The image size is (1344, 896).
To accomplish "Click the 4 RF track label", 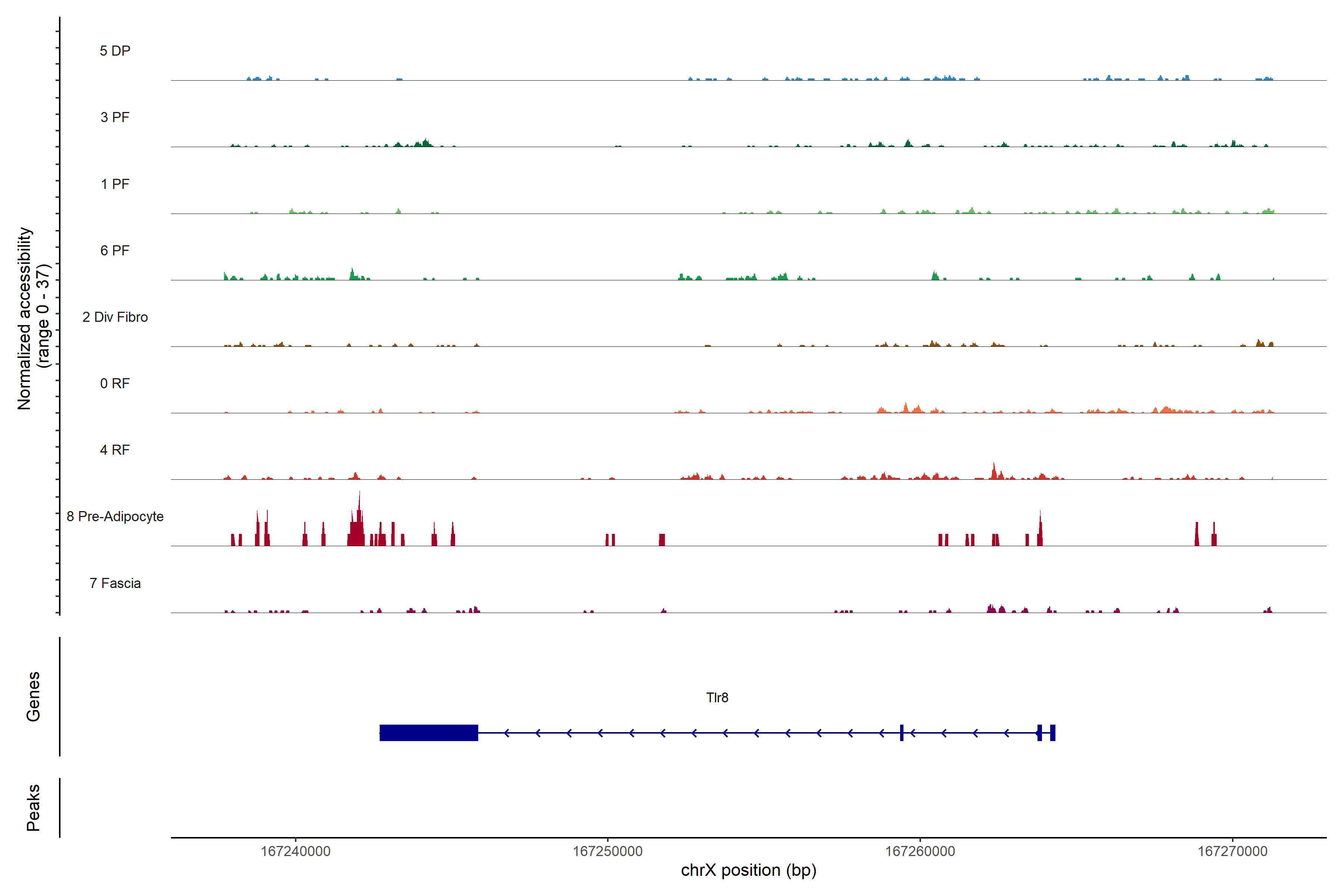I will click(115, 450).
